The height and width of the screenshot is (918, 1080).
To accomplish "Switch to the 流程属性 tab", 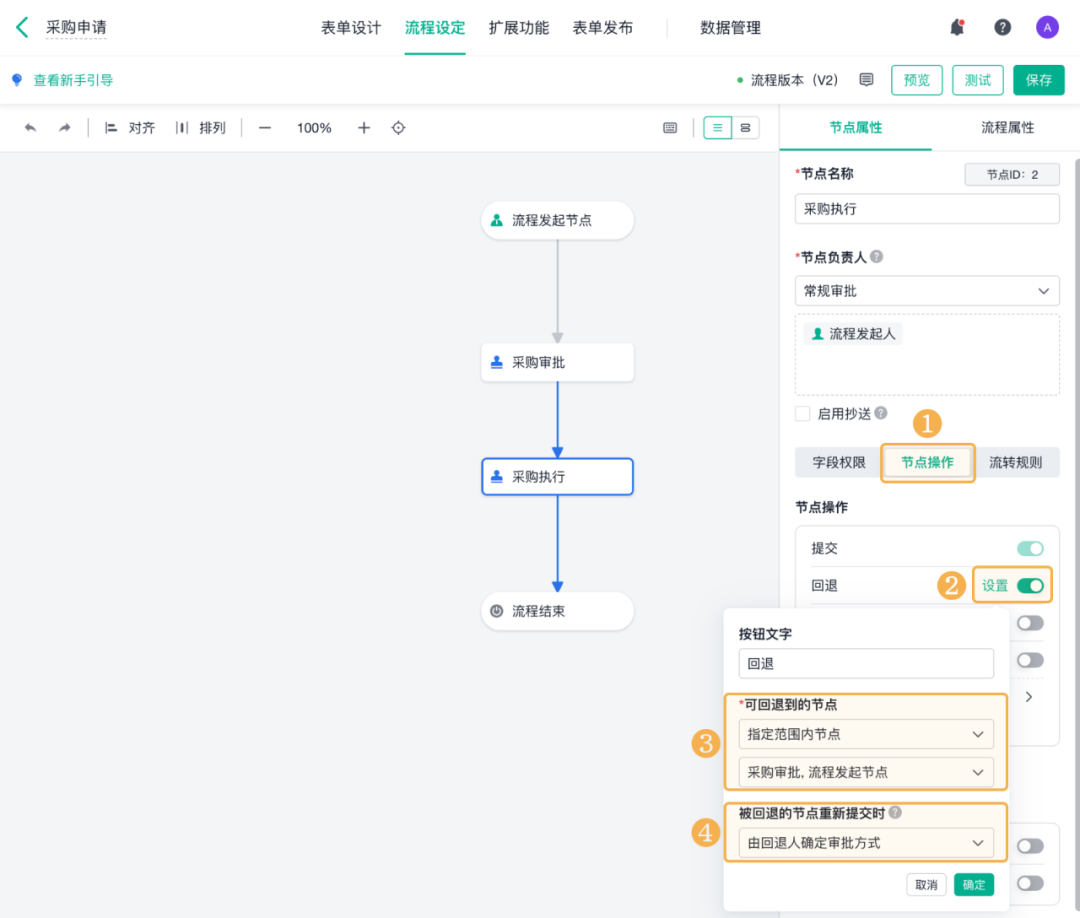I will (1007, 127).
